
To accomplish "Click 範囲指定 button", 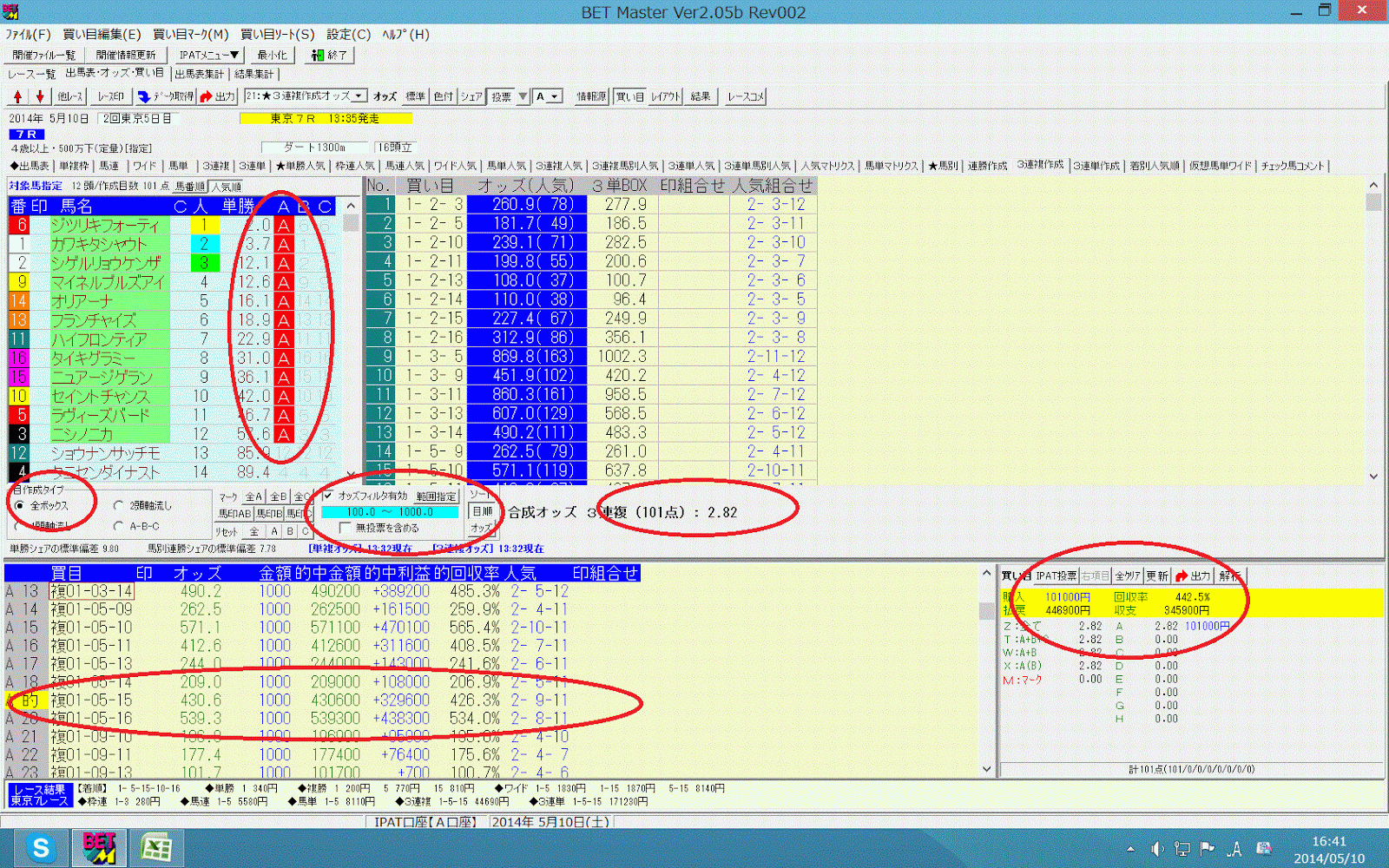I will pyautogui.click(x=436, y=496).
